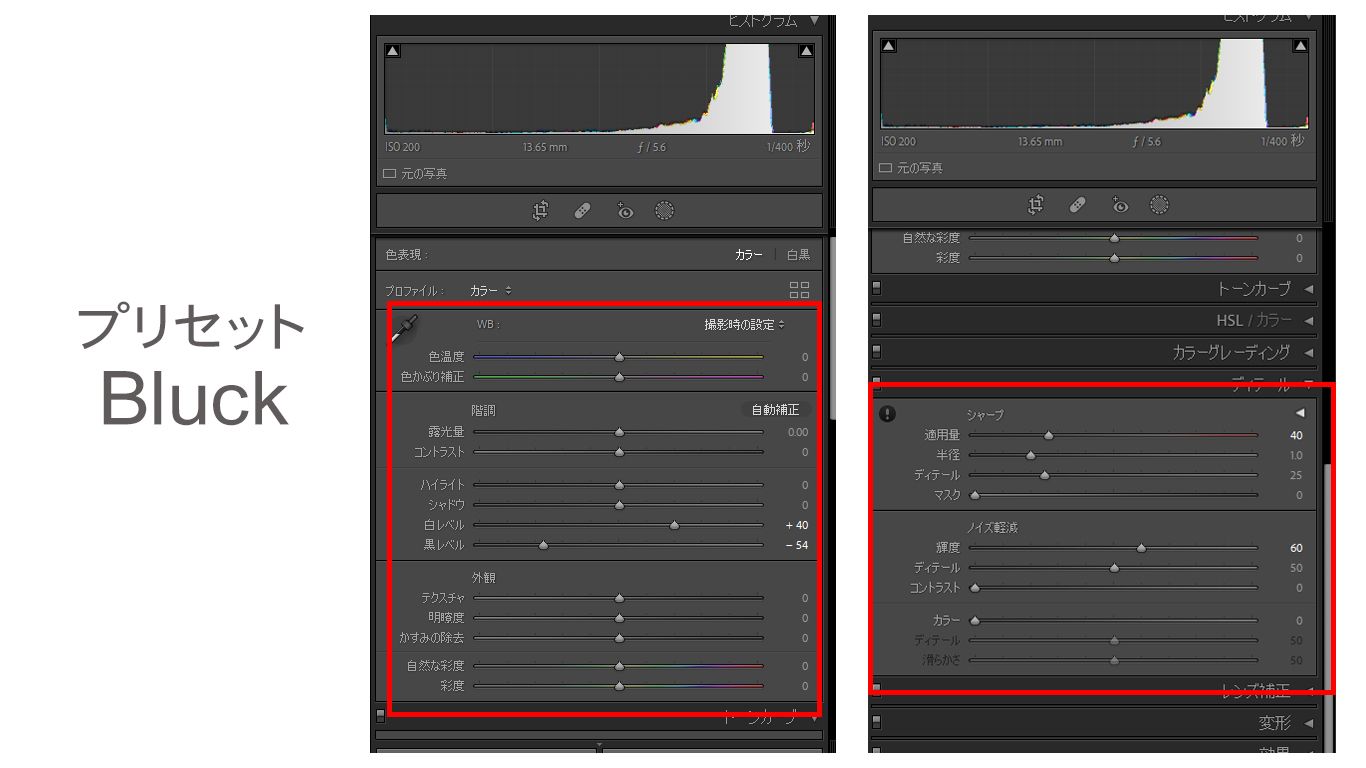Screen dimensions: 1366x768
Task: Toggle highlight clipping triangle in the right histogram
Action: [1299, 46]
